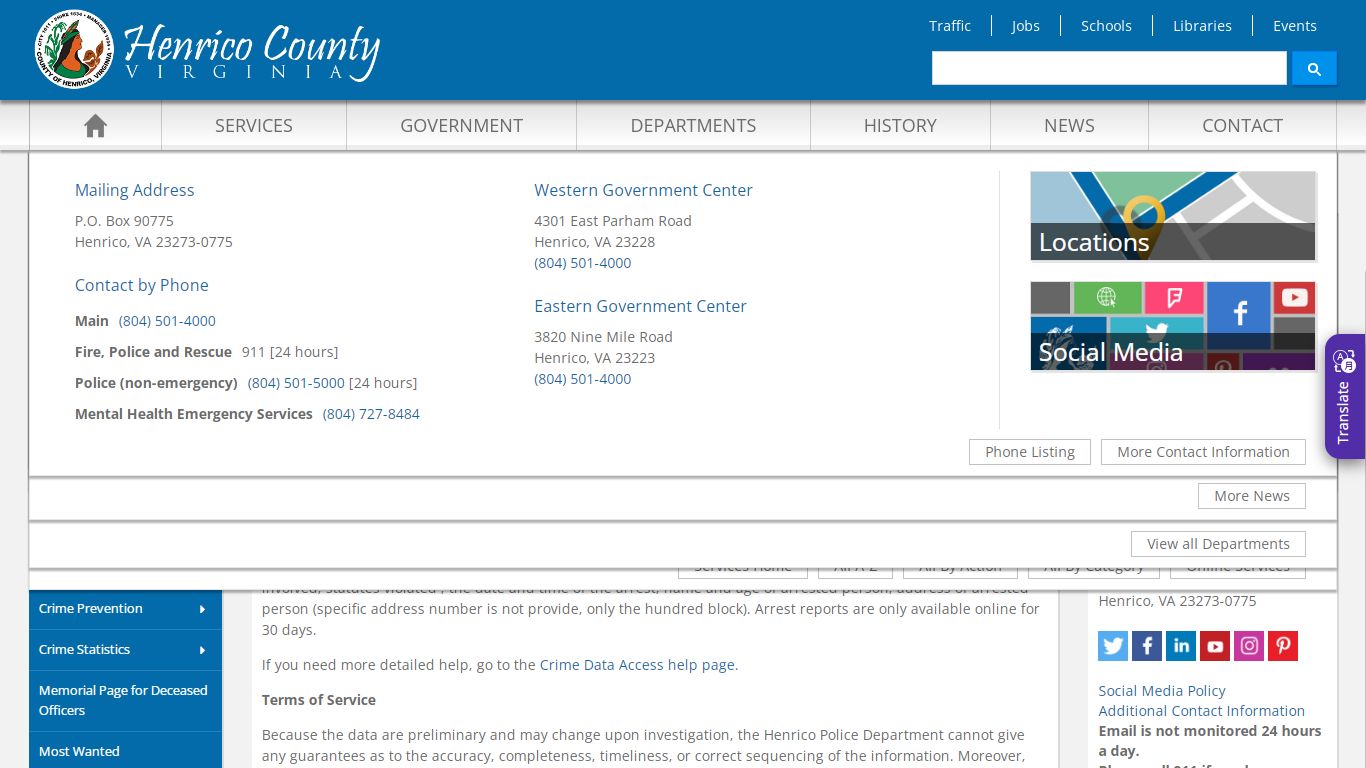The image size is (1366, 768).
Task: Focus the site search field
Action: click(x=1109, y=69)
